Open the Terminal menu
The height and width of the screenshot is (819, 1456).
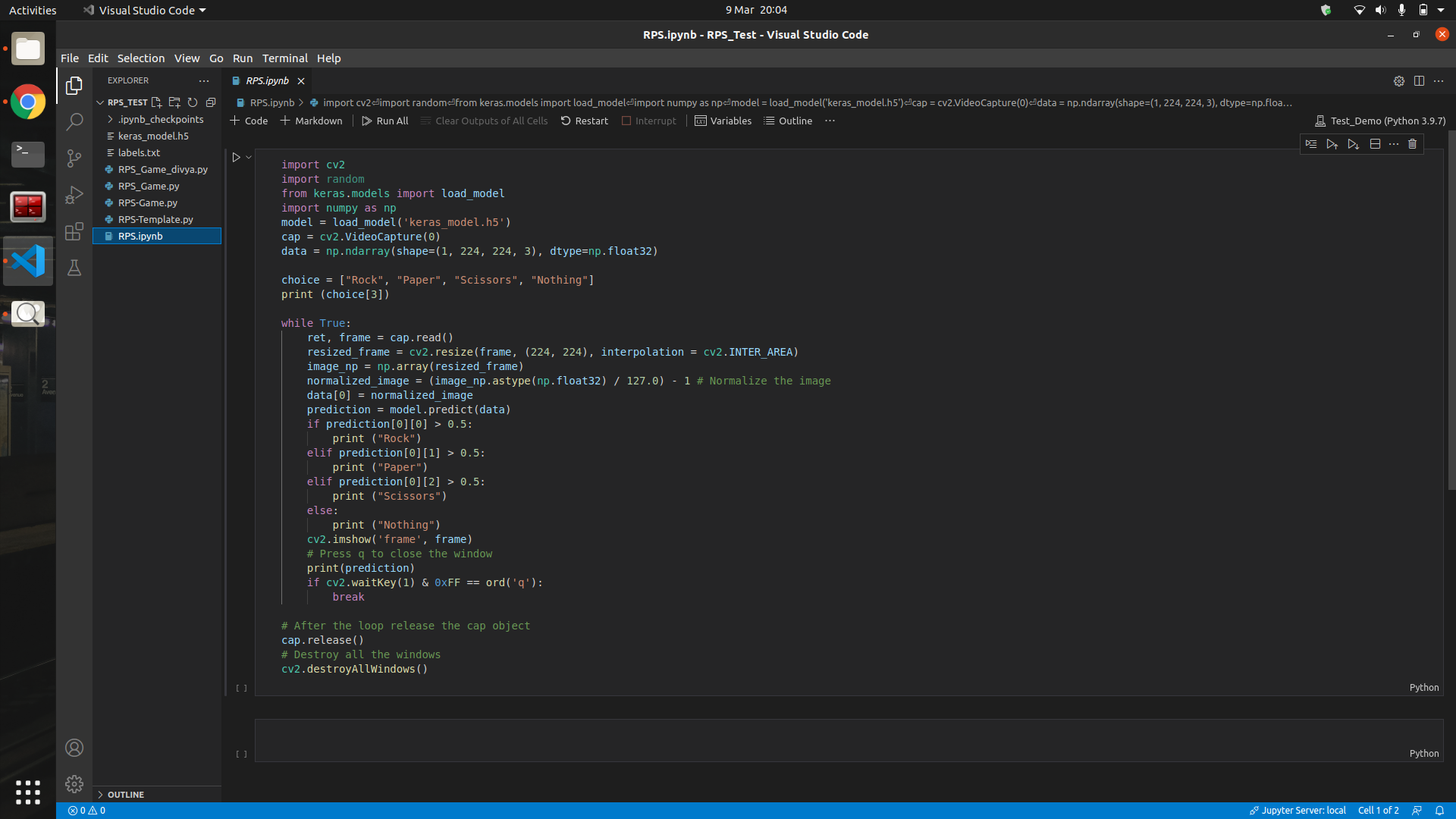tap(284, 58)
